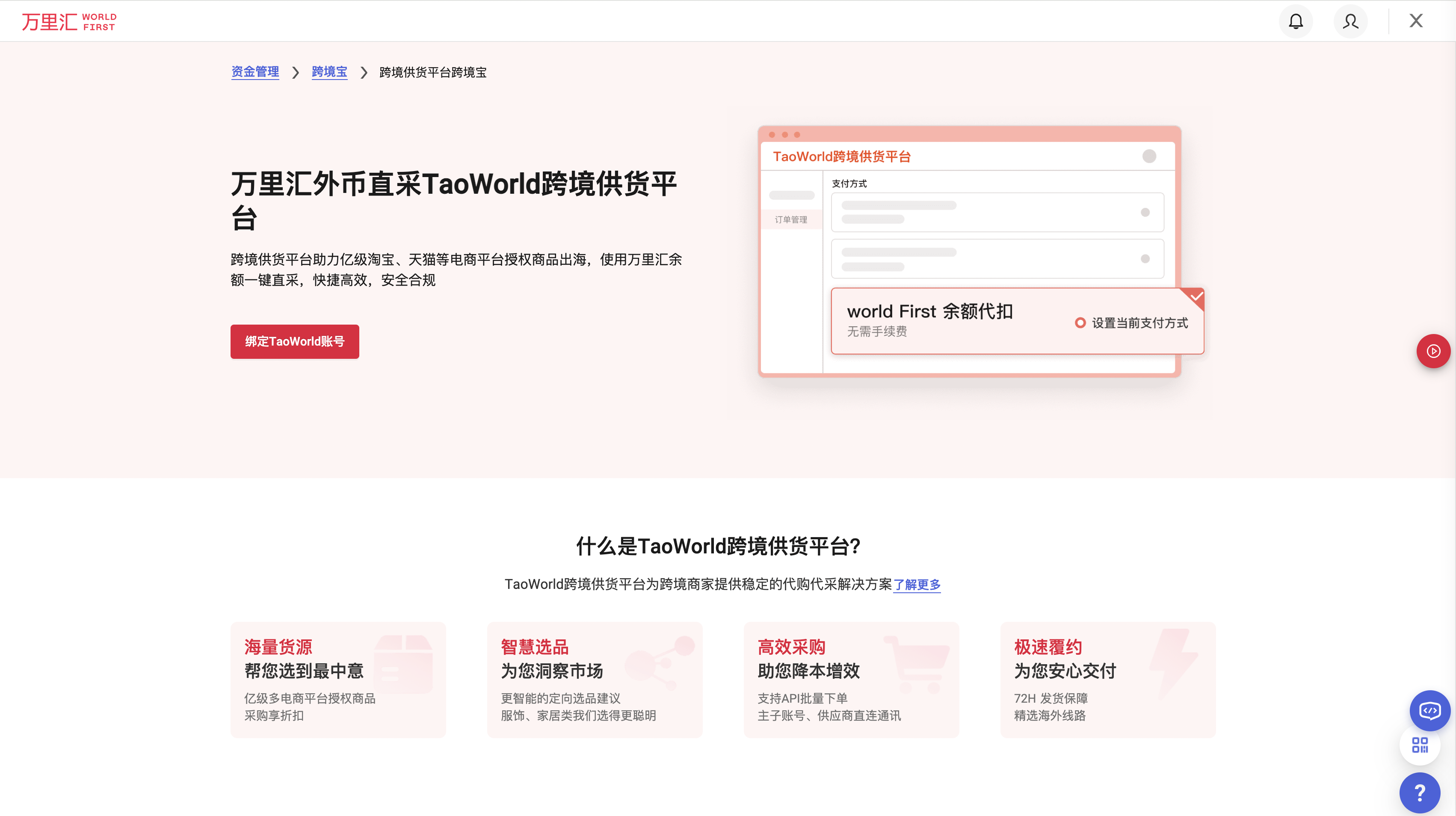Click the WorldFirst 万里汇 logo
The image size is (1456, 816).
pos(69,21)
